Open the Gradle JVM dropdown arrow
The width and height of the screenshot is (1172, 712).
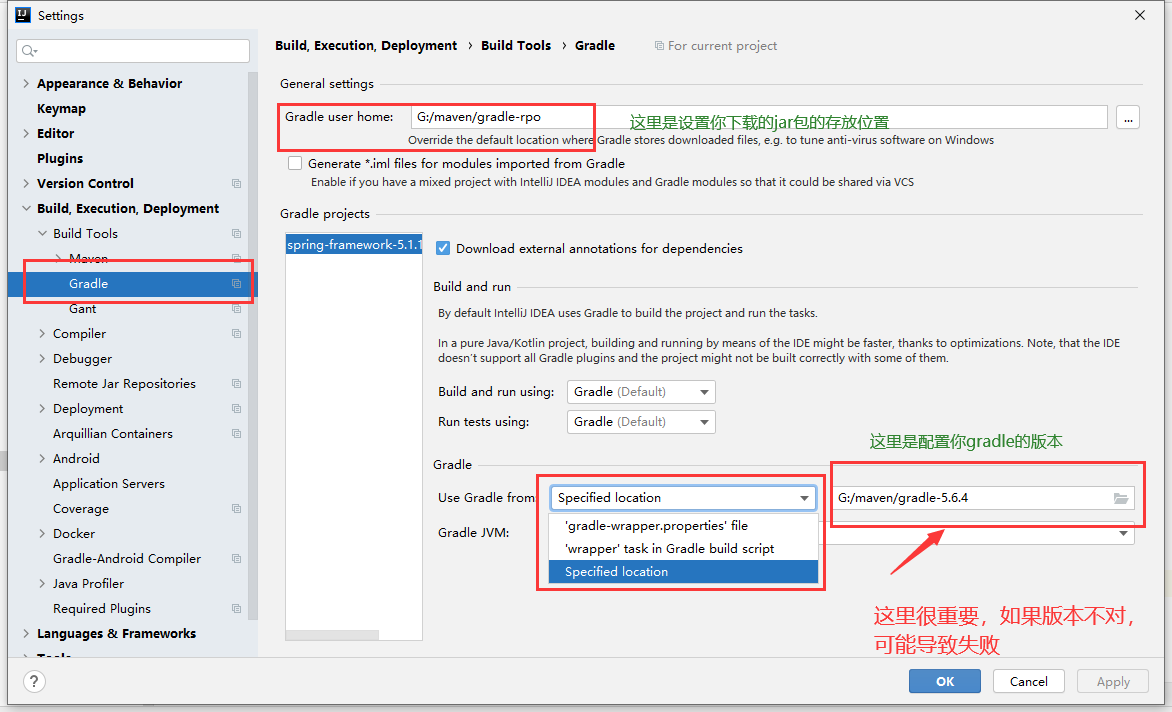point(1123,533)
